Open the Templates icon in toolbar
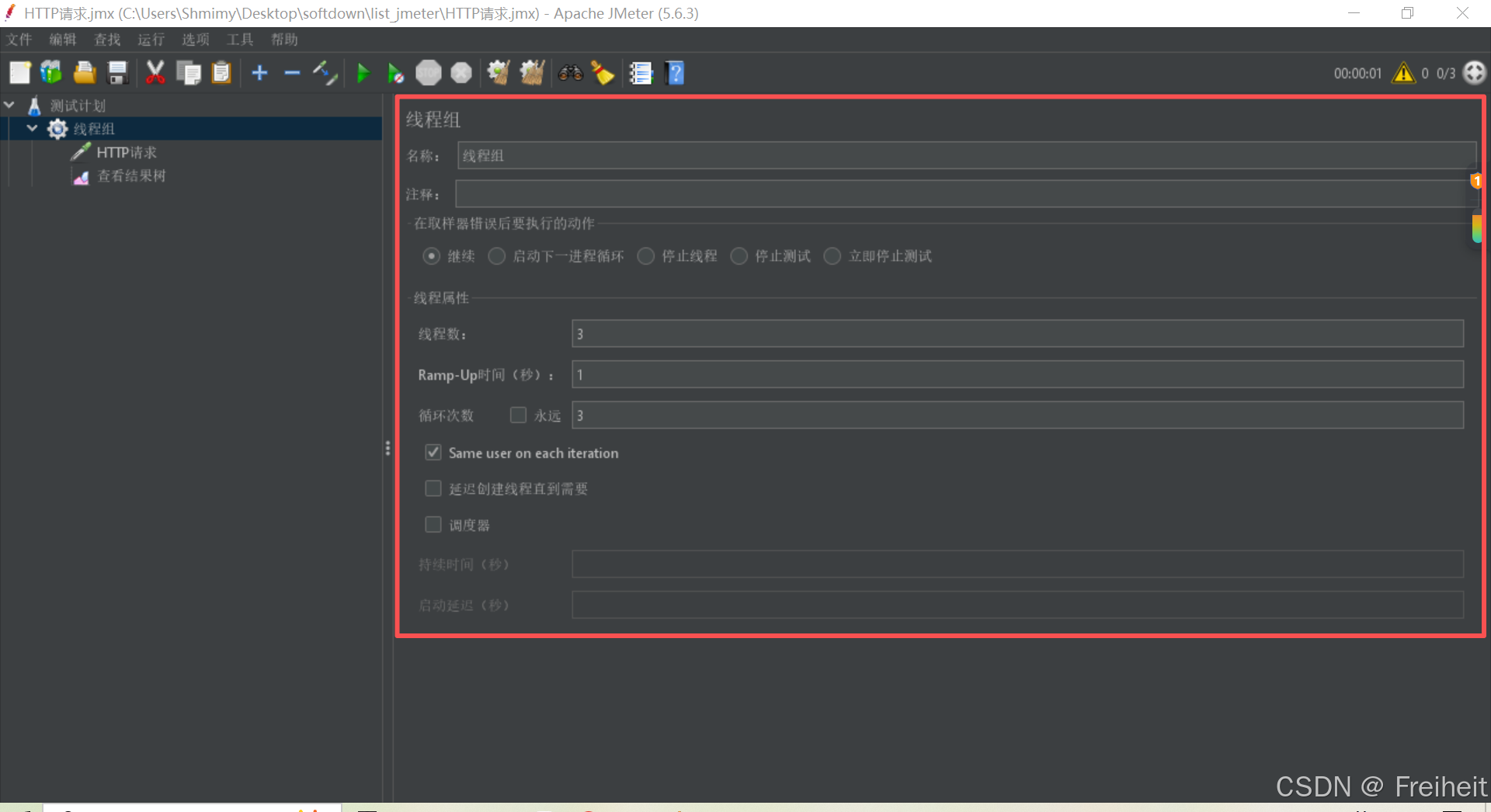 pos(51,73)
